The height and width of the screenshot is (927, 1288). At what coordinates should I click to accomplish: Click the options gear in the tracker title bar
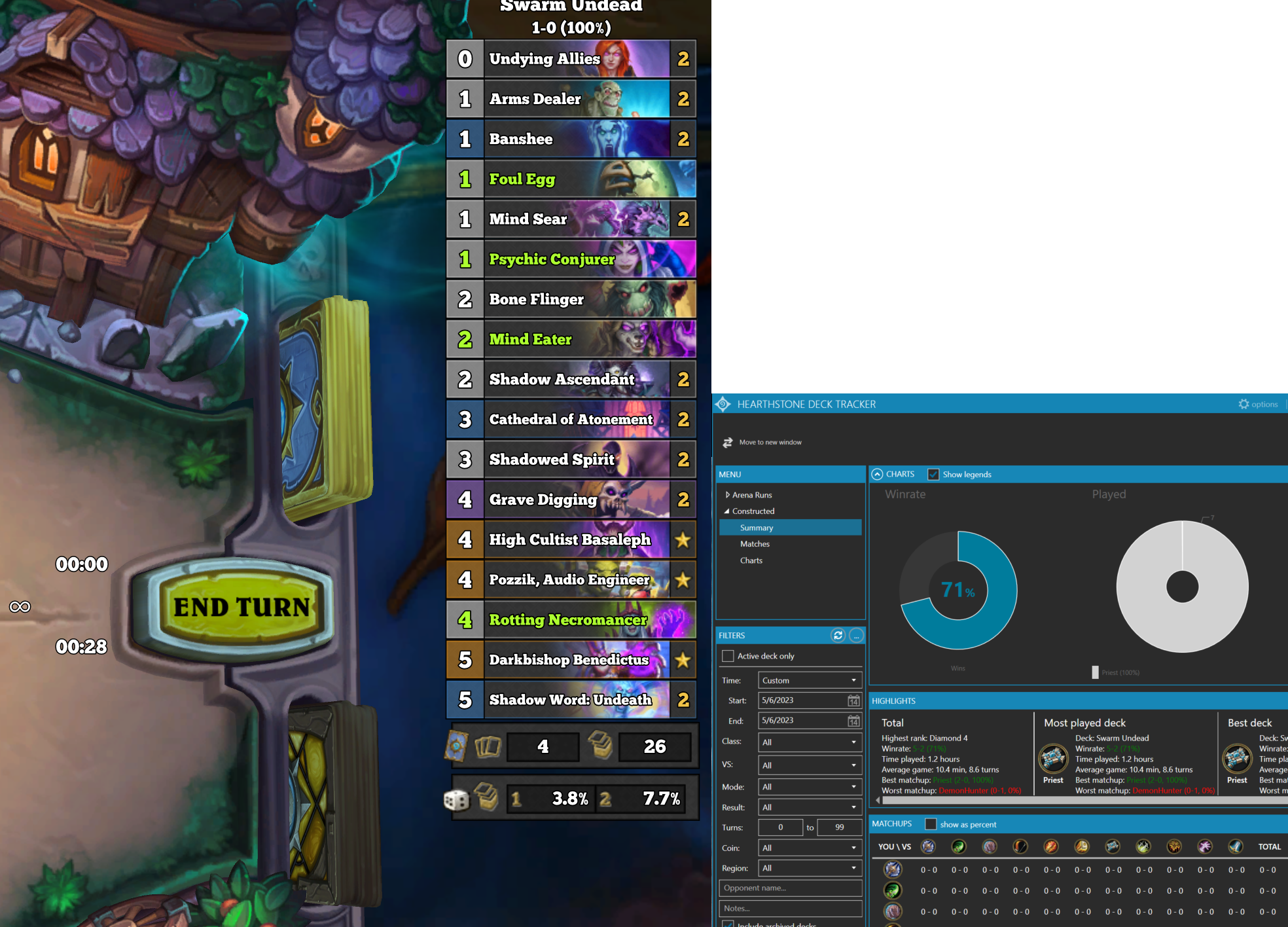click(1244, 404)
